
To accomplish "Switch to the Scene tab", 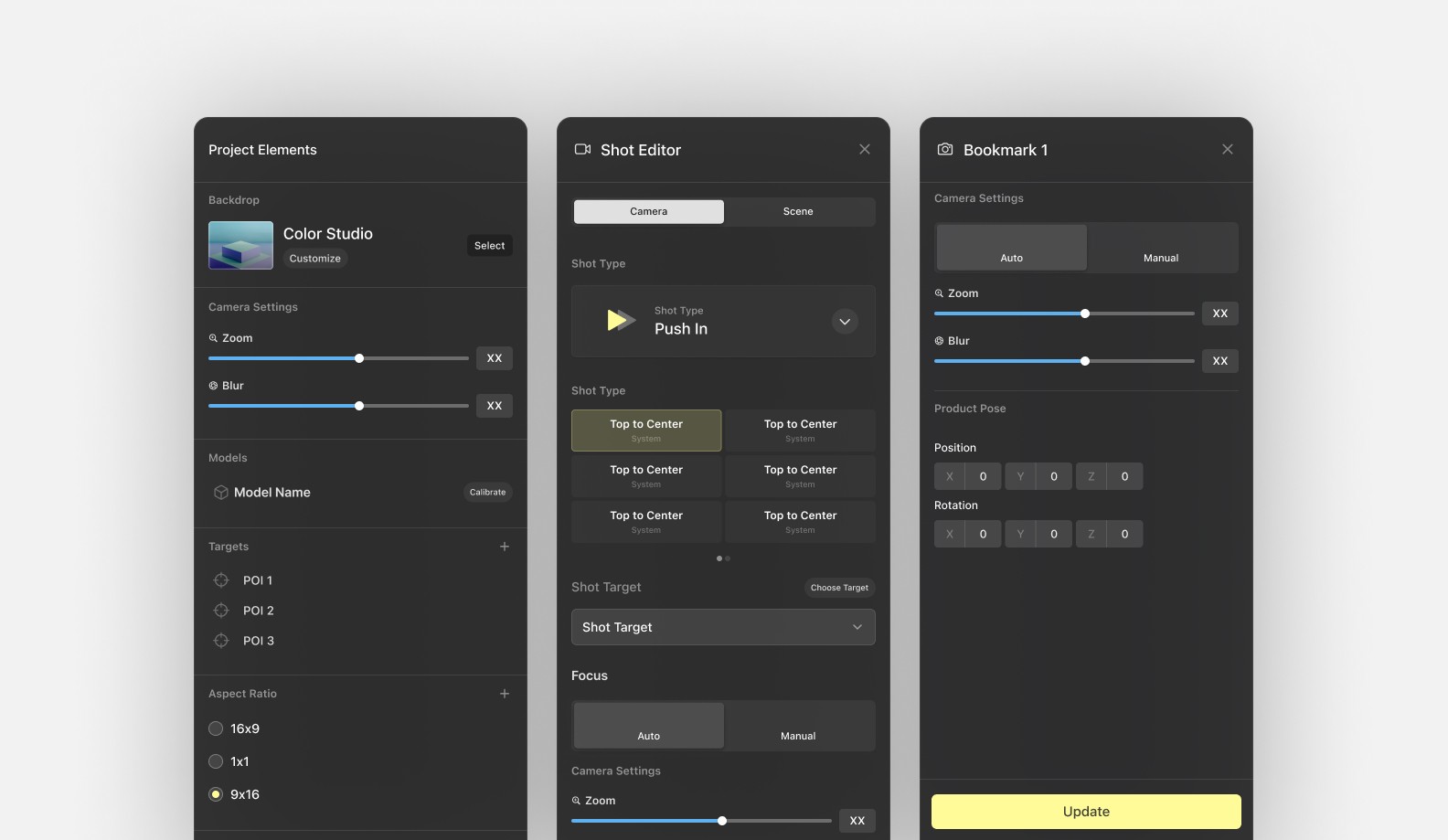I will (798, 211).
